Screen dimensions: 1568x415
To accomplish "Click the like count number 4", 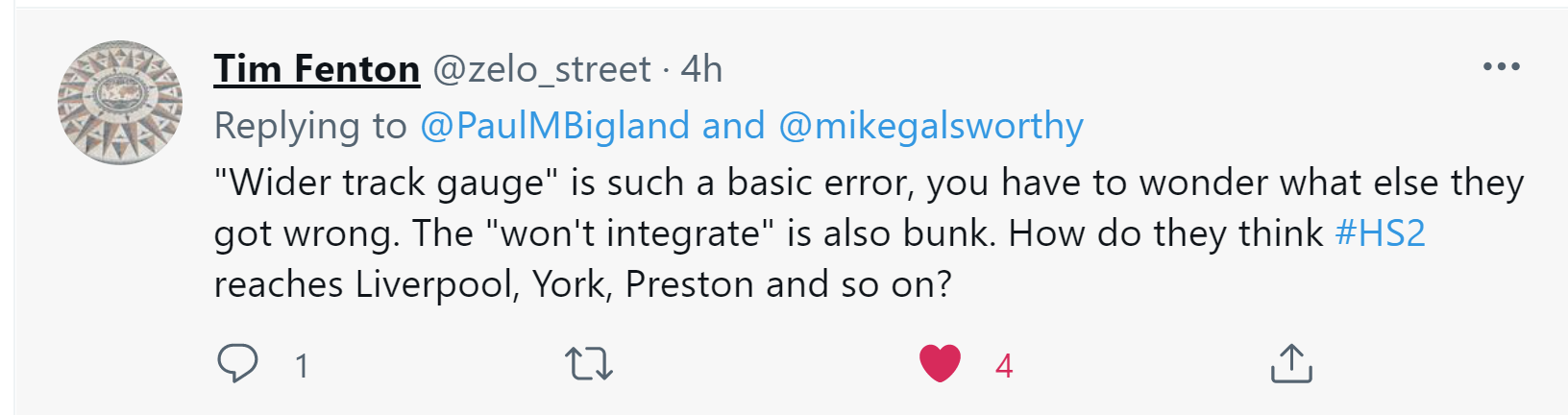I will [1004, 366].
